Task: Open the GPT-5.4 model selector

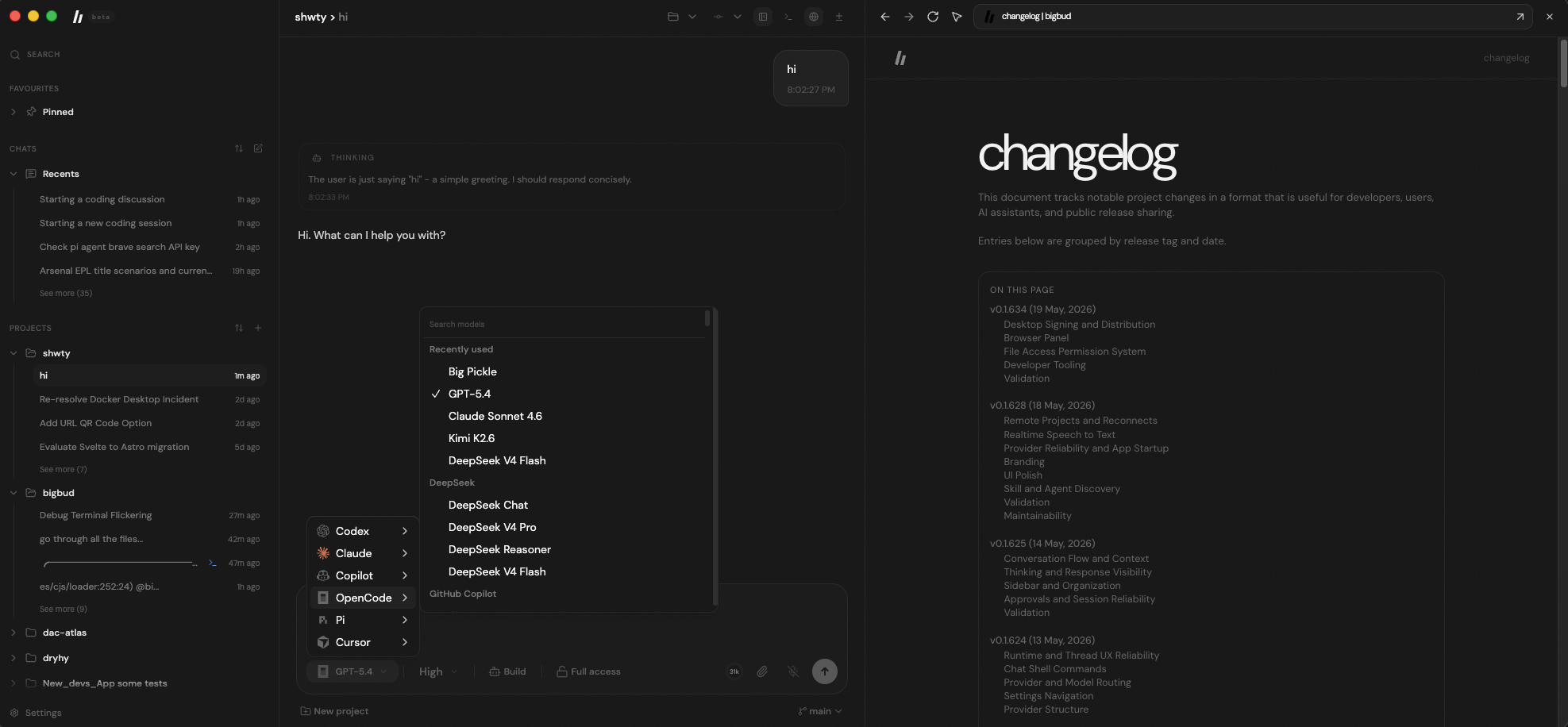Action: (353, 671)
